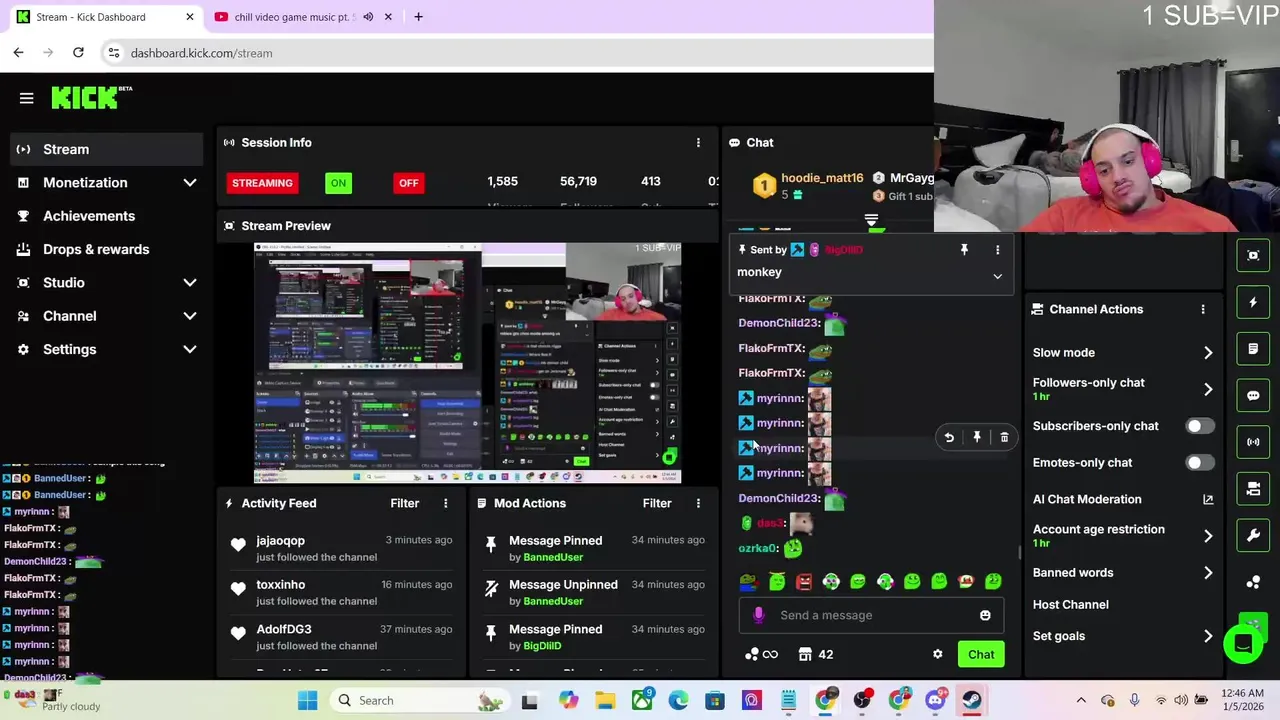This screenshot has height=720, width=1280.
Task: Open the Channel Actions three-dot menu
Action: [1203, 309]
